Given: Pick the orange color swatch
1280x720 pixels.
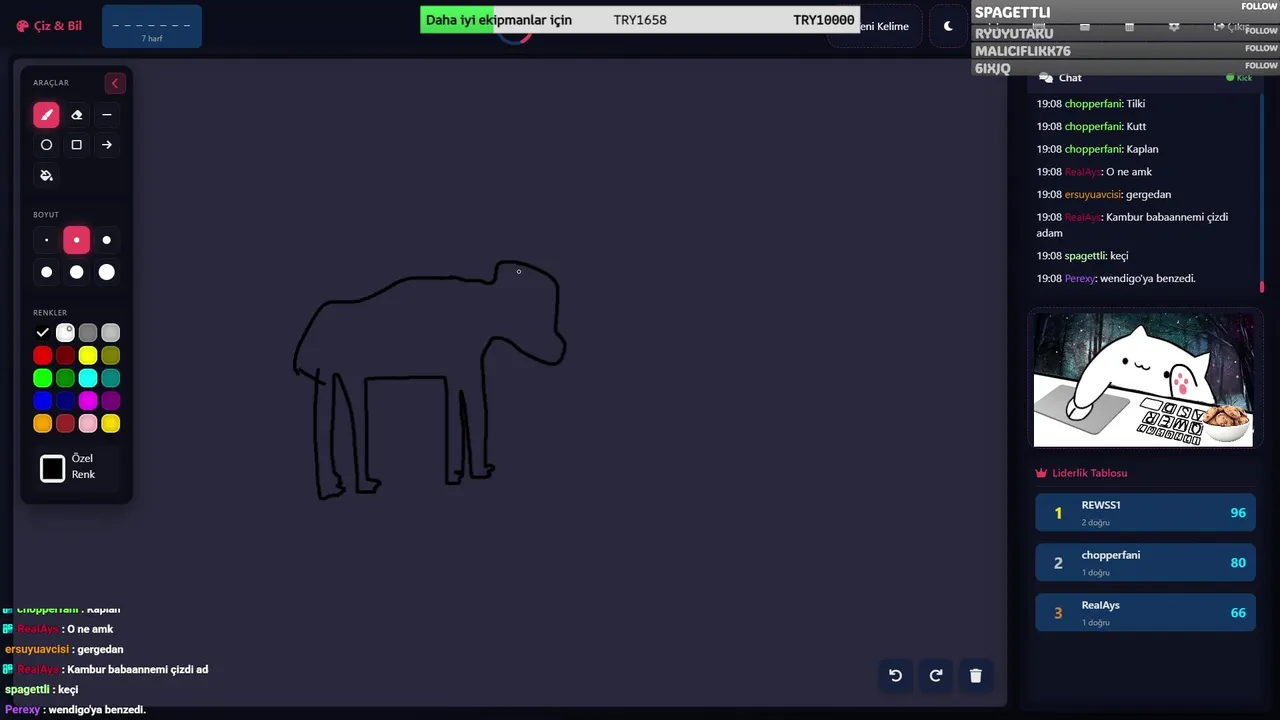Looking at the screenshot, I should 42,424.
